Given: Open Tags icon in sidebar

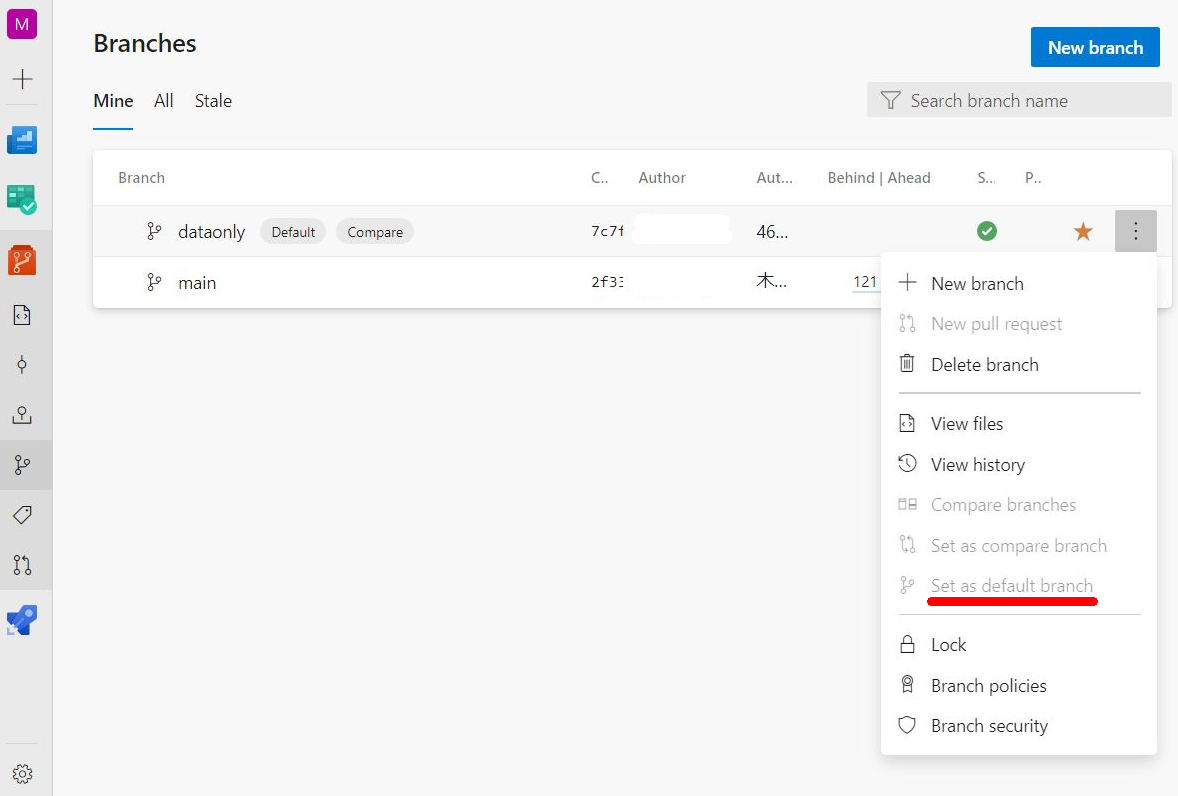Looking at the screenshot, I should (x=22, y=515).
